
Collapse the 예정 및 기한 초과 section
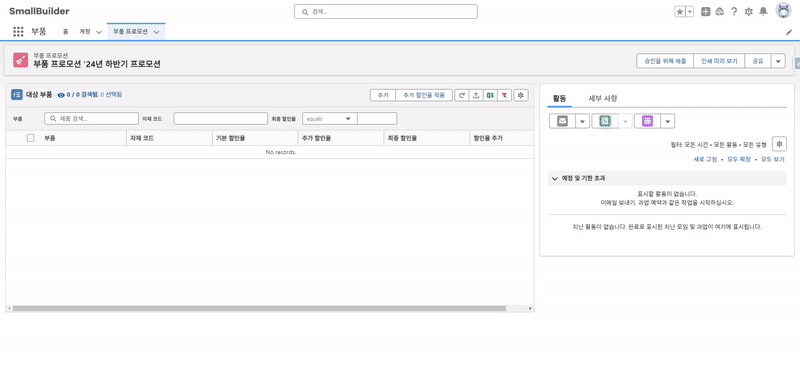coord(555,178)
